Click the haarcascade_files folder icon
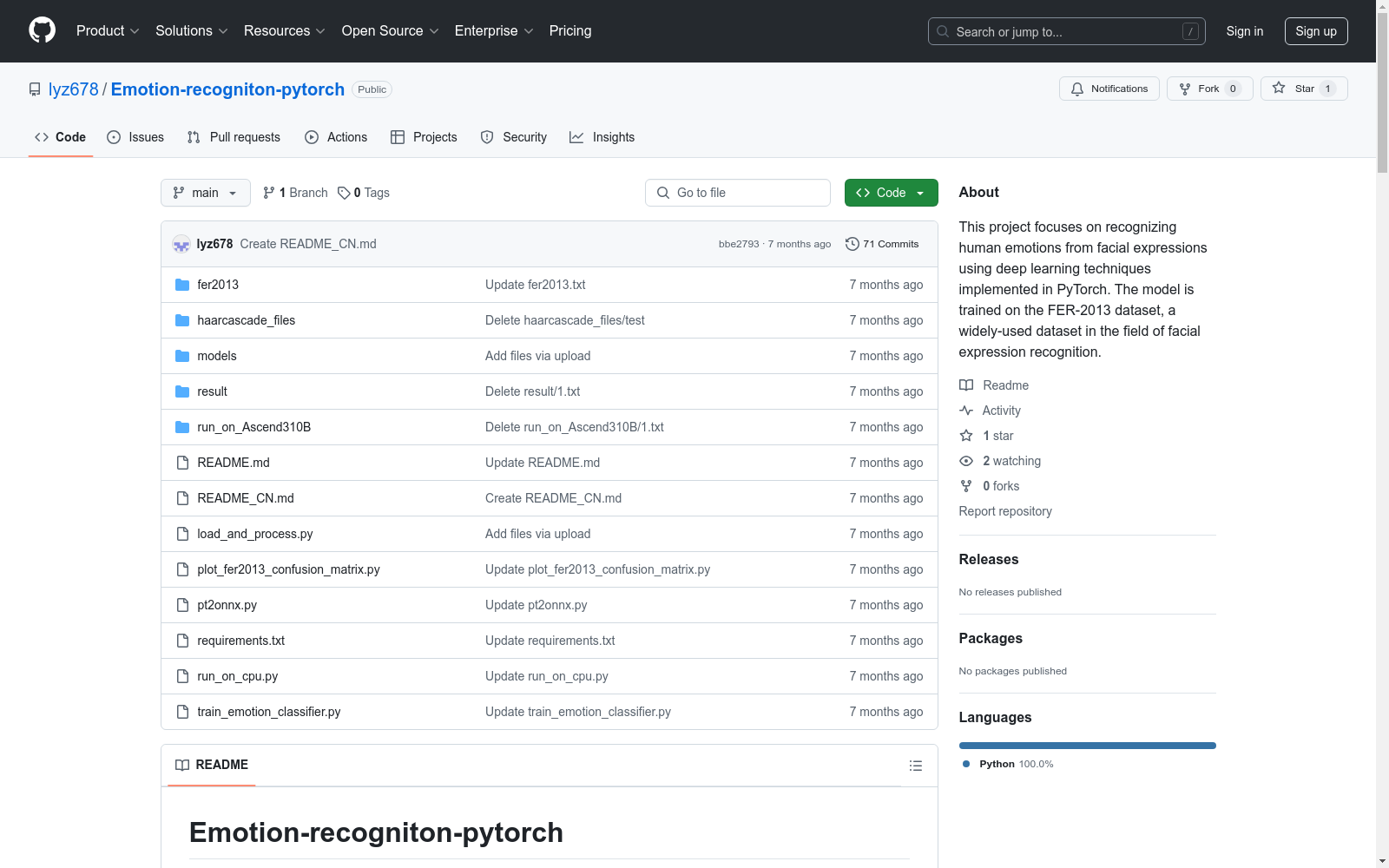 pyautogui.click(x=182, y=320)
